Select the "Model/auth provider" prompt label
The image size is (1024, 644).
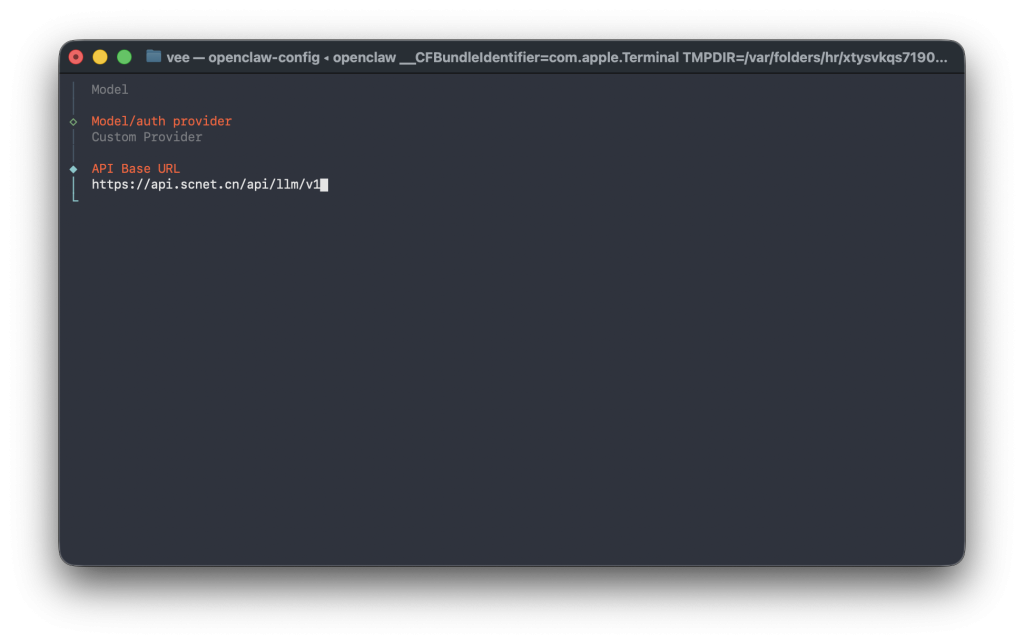click(161, 121)
